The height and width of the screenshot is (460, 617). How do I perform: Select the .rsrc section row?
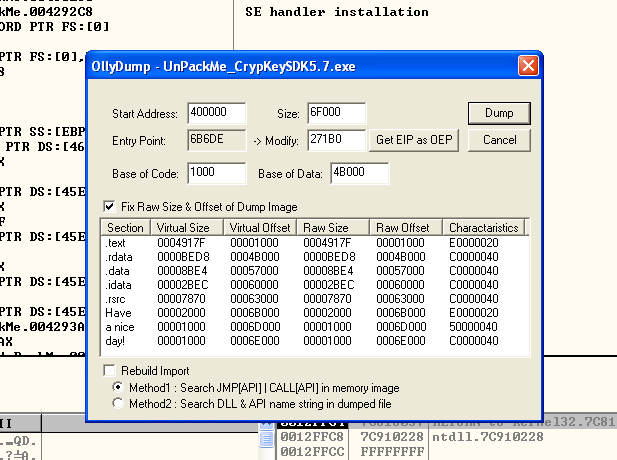pyautogui.click(x=315, y=299)
